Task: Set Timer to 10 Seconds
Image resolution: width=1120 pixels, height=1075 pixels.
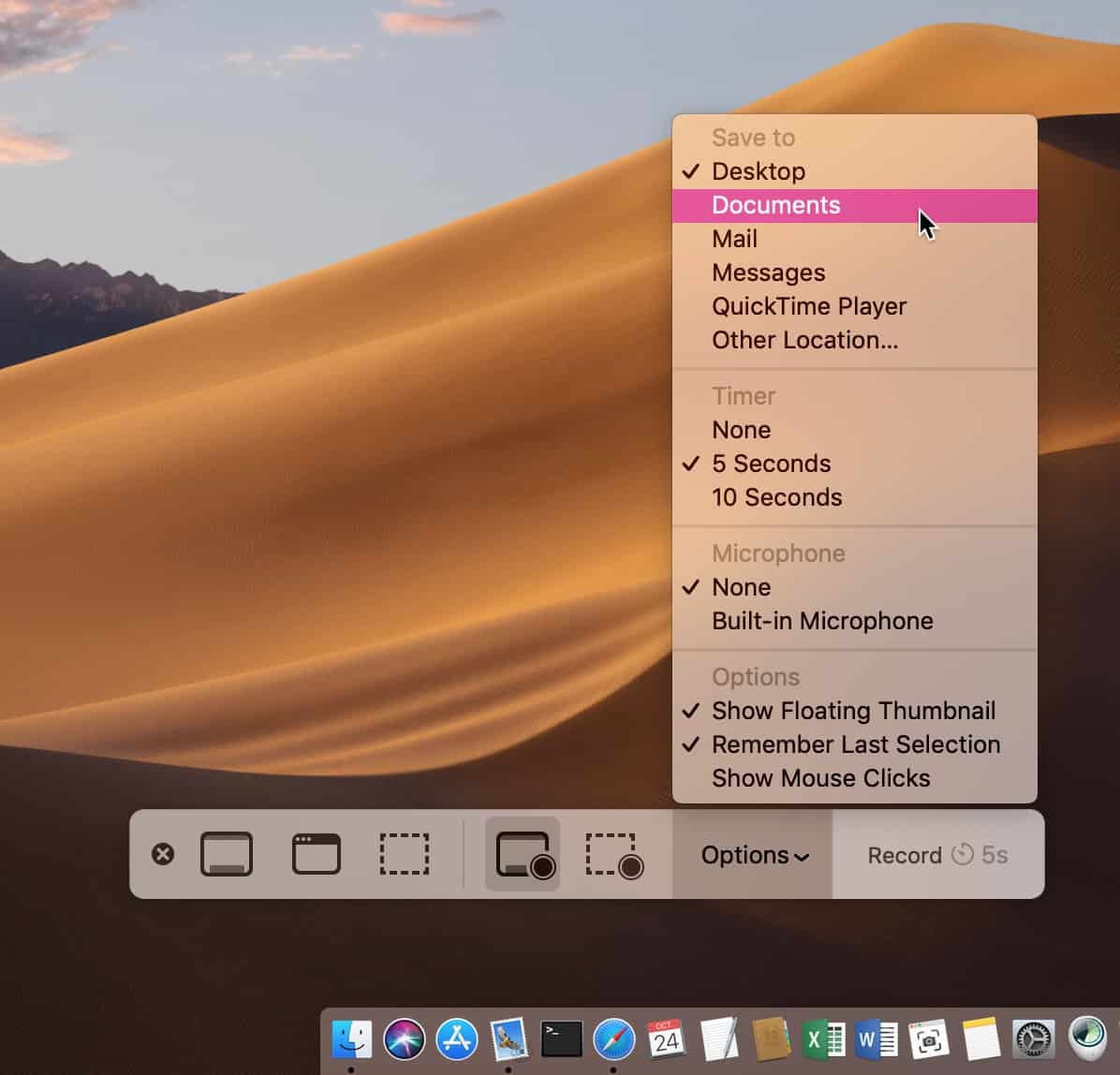Action: (x=855, y=497)
